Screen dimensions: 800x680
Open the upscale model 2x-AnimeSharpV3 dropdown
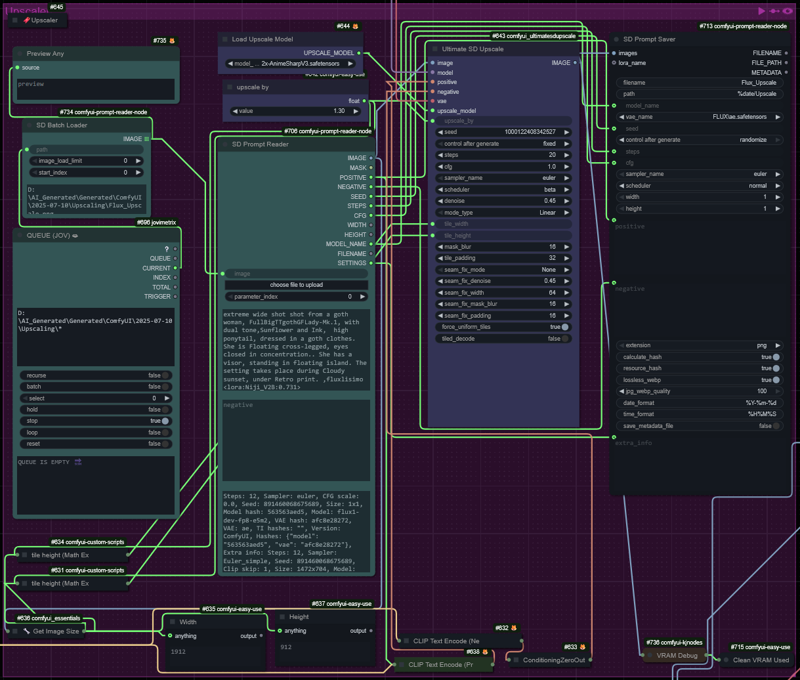click(x=291, y=64)
